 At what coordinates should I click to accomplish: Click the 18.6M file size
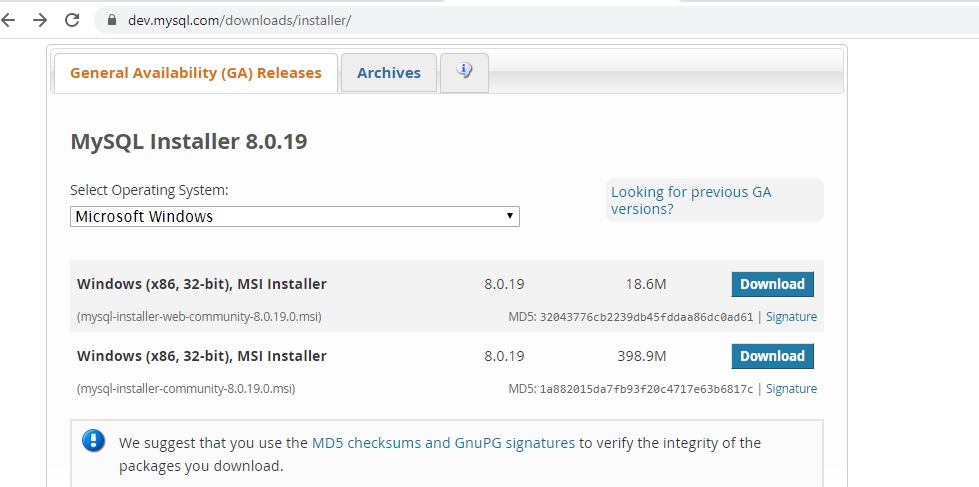coord(646,284)
